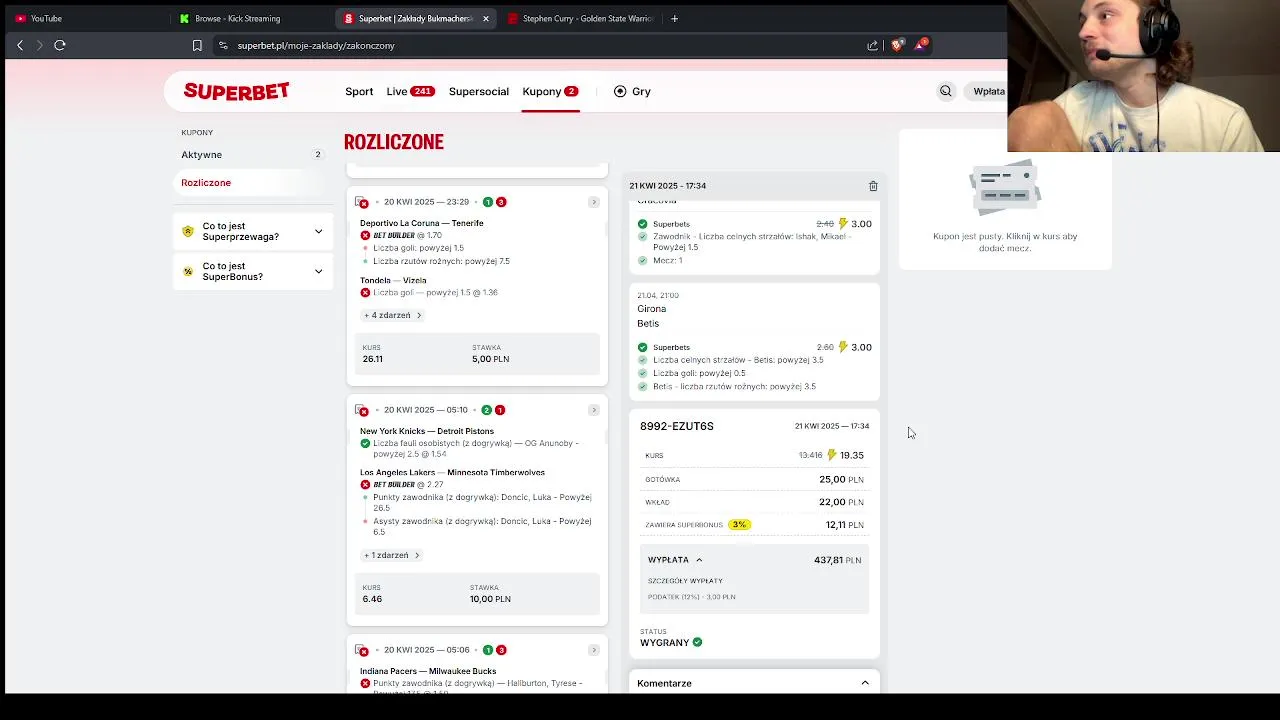Viewport: 1280px width, 720px height.
Task: Click New York Knicks — Detroit Pistons match
Action: pyautogui.click(x=427, y=431)
